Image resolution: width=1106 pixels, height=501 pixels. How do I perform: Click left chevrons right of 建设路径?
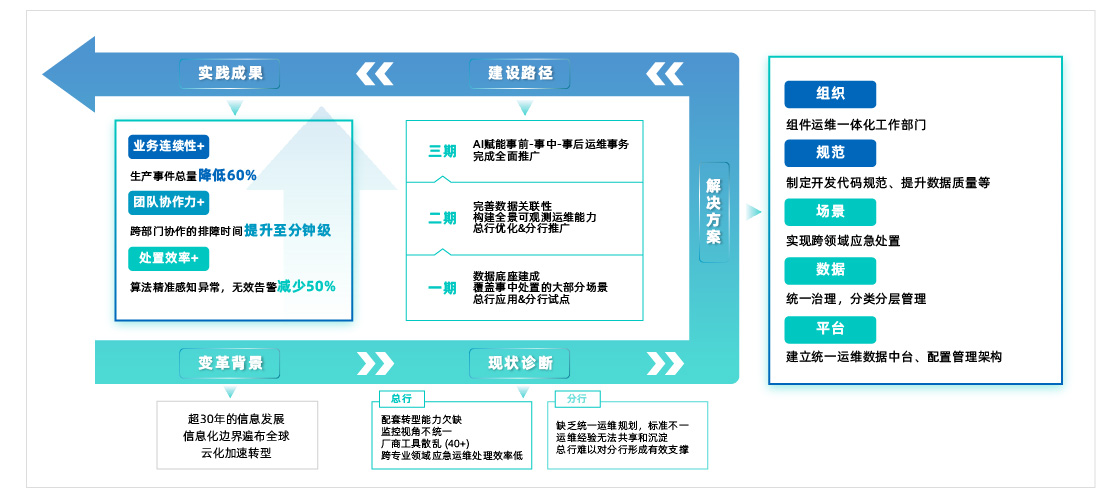[664, 73]
